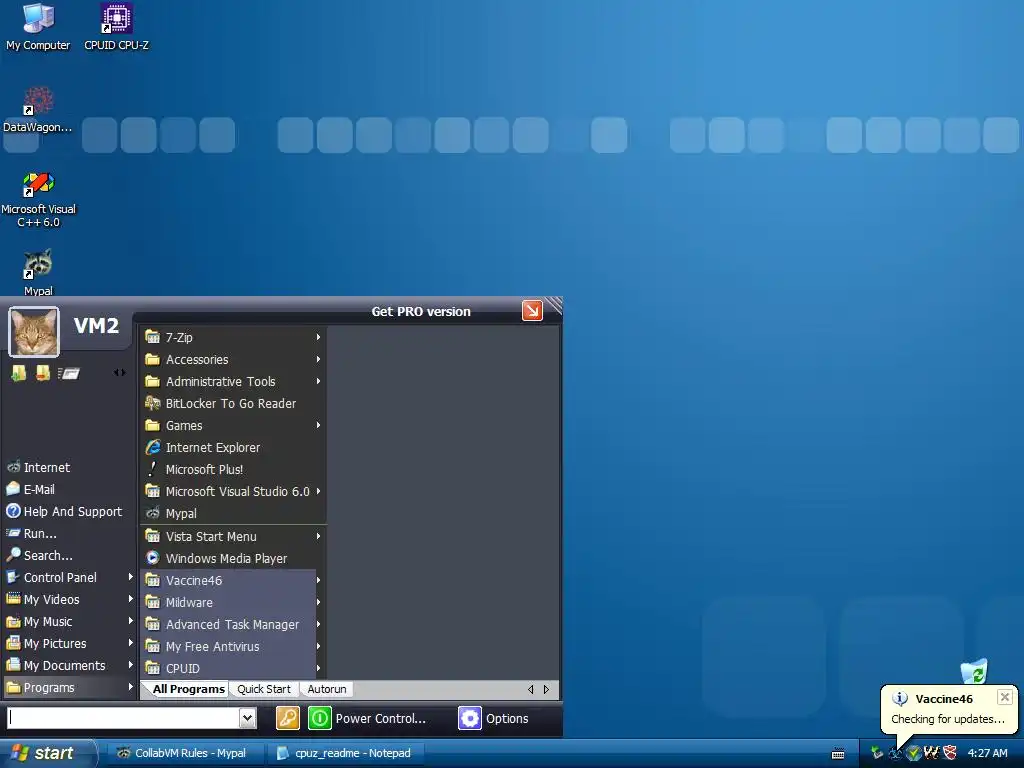Launch Windows Media Player
This screenshot has height=768, width=1024.
coord(234,558)
